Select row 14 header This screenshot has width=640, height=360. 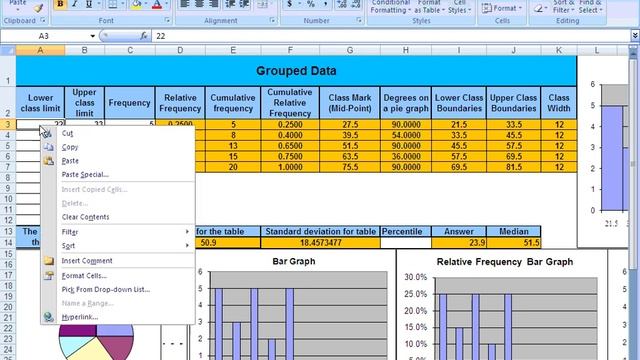tap(8, 242)
